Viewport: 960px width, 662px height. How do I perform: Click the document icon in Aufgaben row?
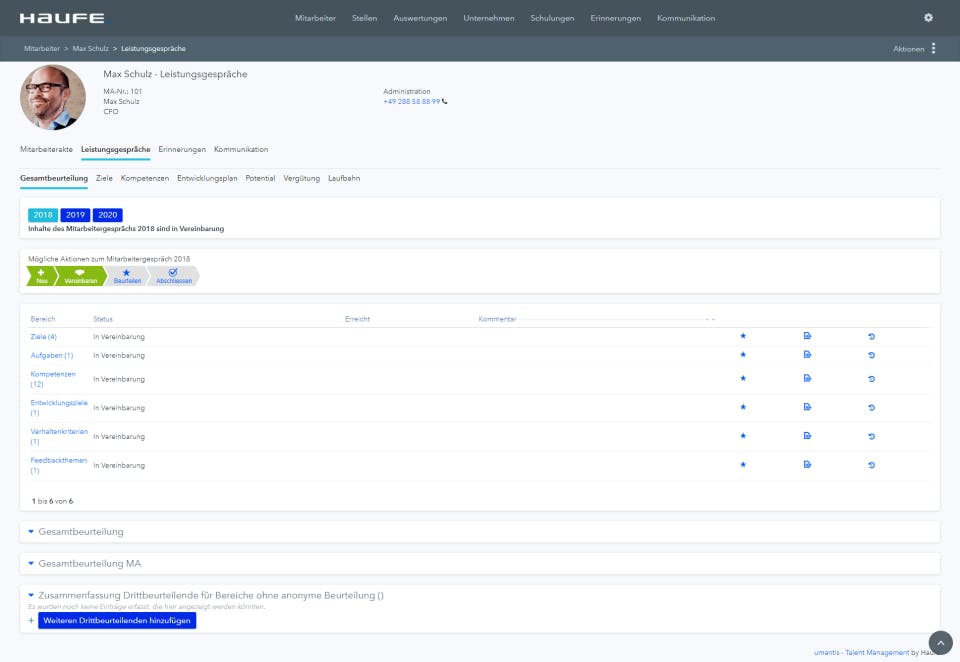pyautogui.click(x=807, y=355)
